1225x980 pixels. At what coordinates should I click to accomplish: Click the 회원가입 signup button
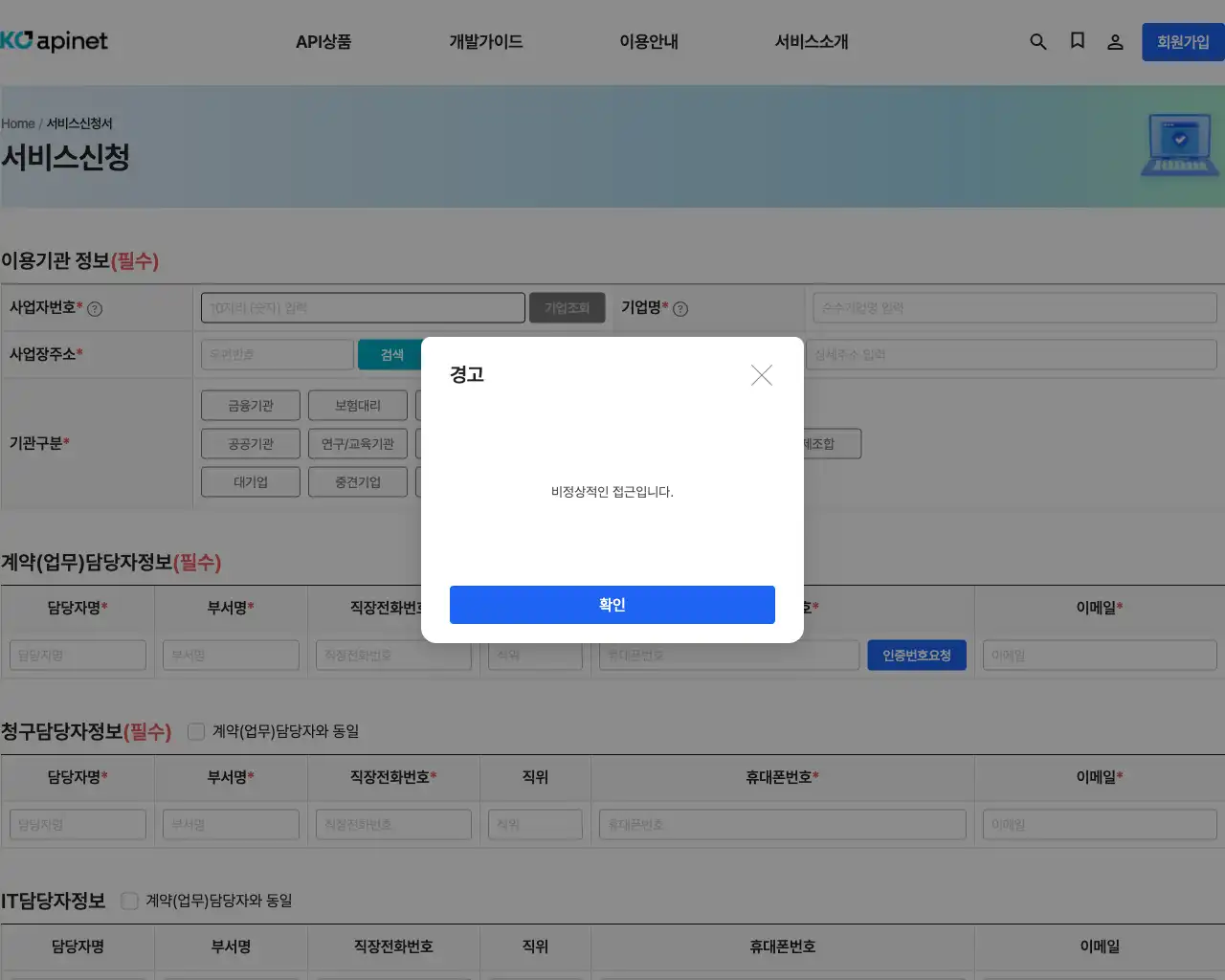pos(1183,42)
